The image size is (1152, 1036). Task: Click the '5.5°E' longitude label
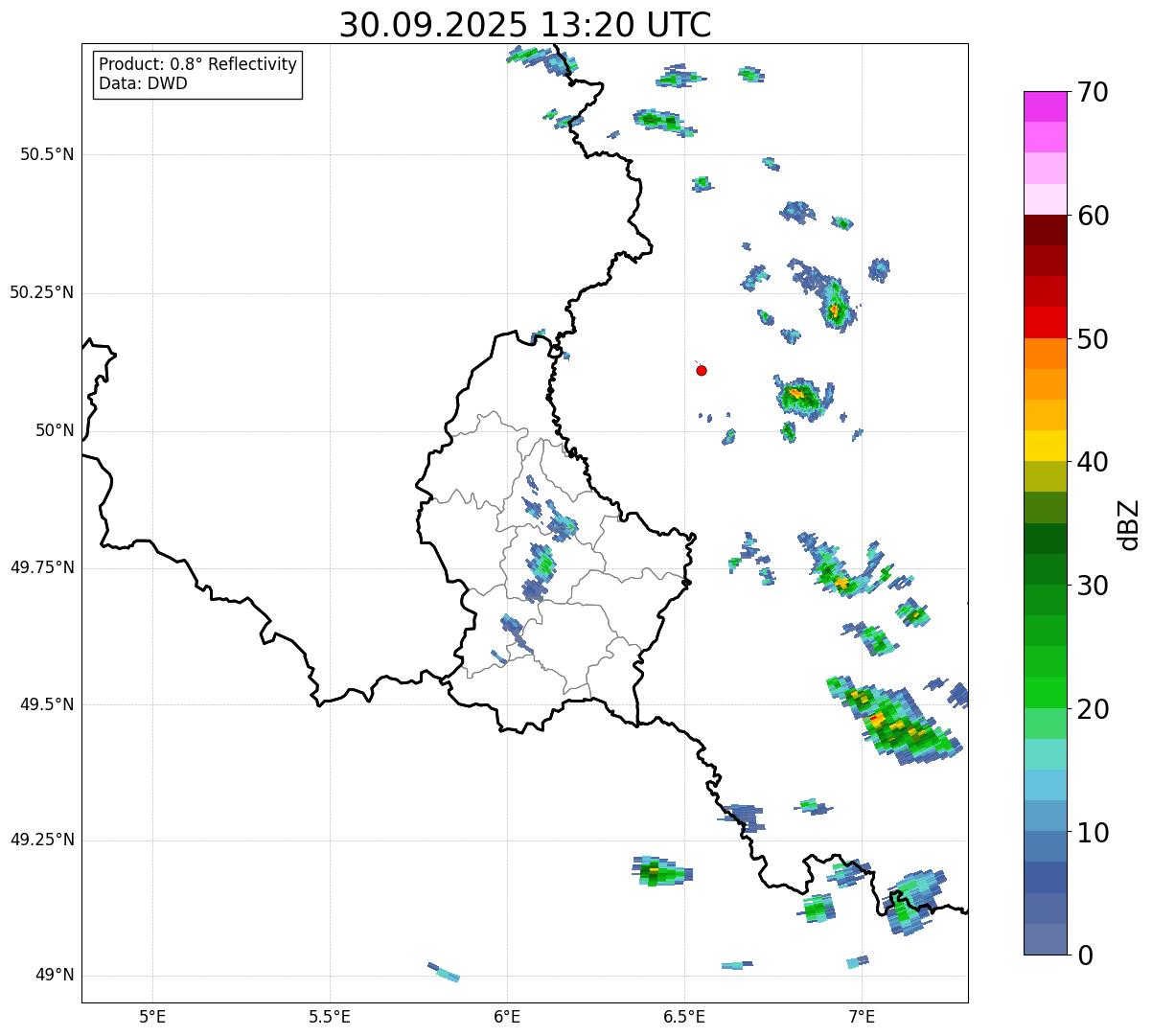click(x=330, y=1016)
